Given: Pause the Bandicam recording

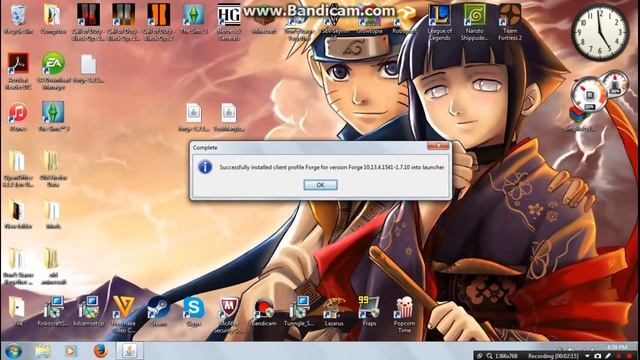Looking at the screenshot, I should 618,356.
